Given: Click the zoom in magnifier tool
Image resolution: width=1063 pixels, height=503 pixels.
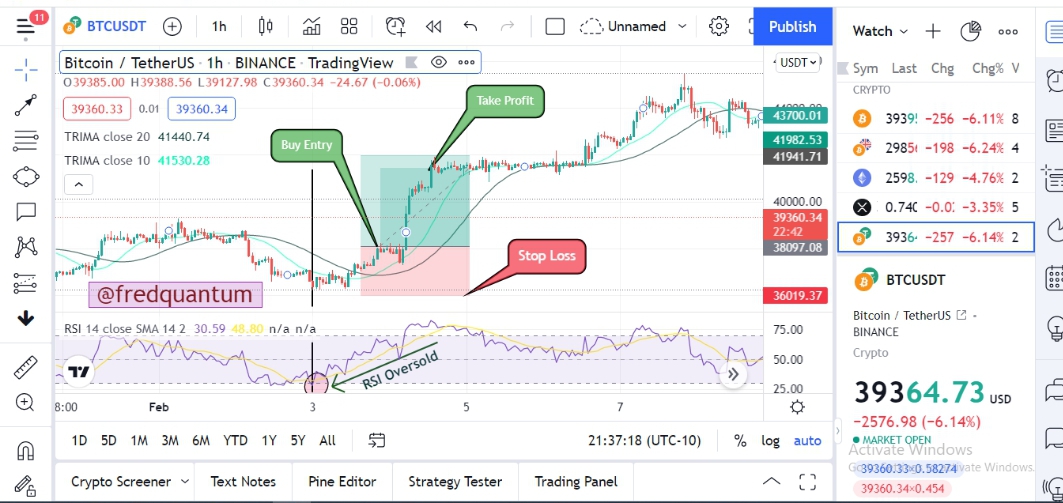Looking at the screenshot, I should tap(26, 403).
